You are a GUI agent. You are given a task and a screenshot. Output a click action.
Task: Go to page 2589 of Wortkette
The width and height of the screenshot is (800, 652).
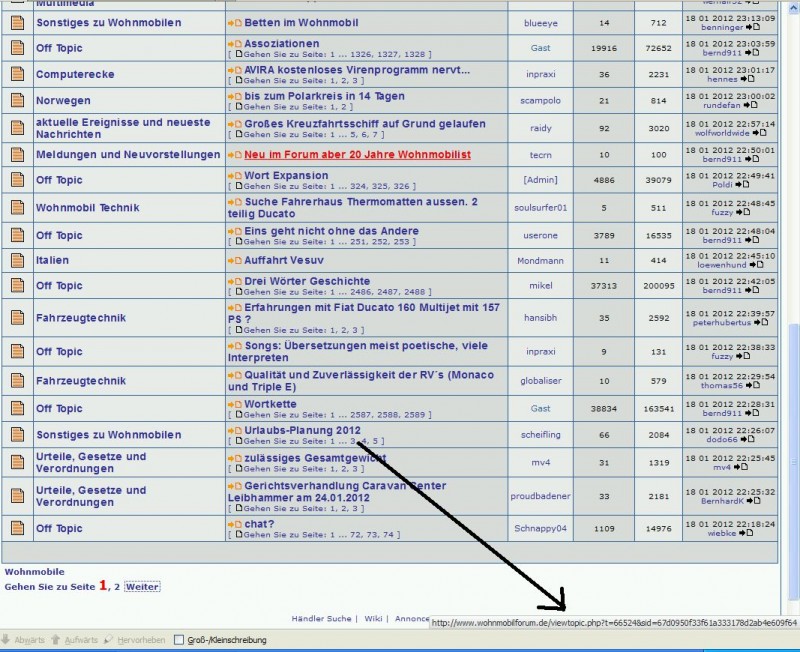(x=416, y=414)
